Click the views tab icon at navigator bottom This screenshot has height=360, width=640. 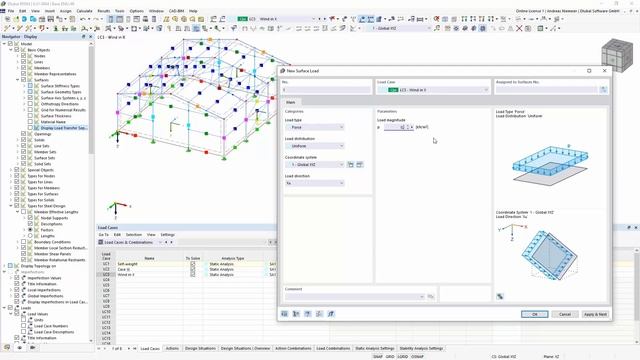[x=7, y=348]
